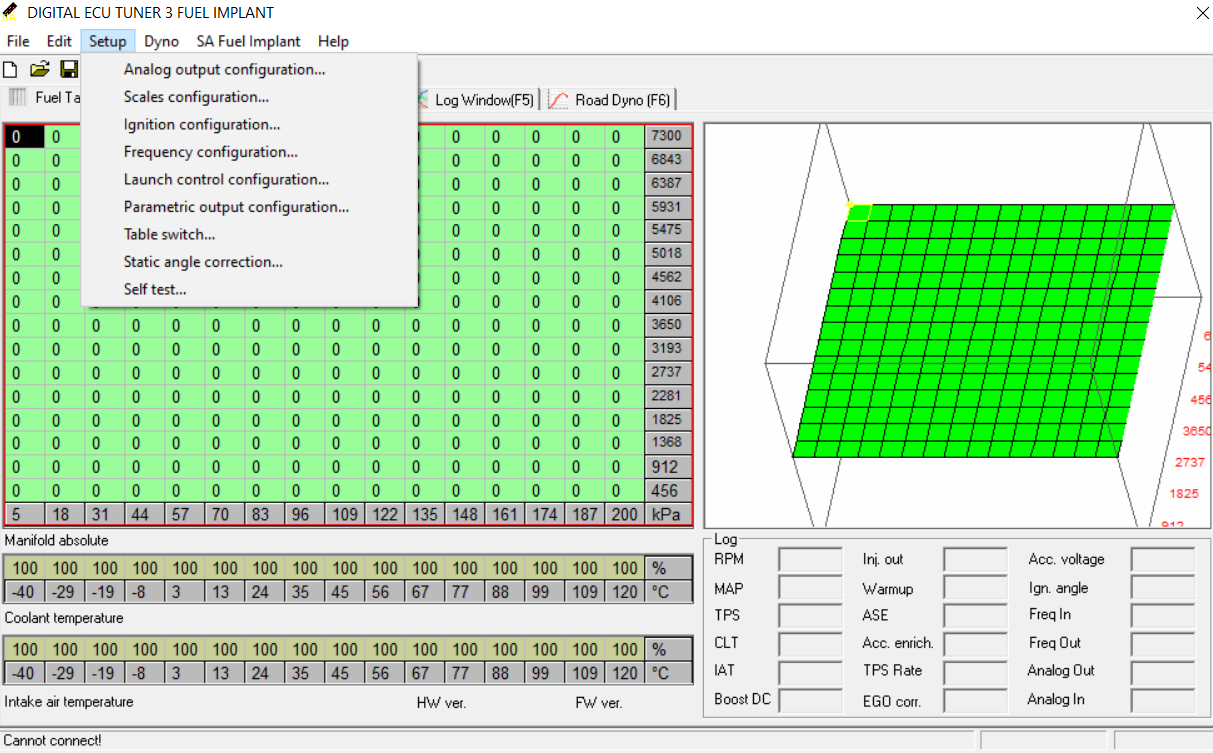Click the Acc. enrich. value field

975,644
